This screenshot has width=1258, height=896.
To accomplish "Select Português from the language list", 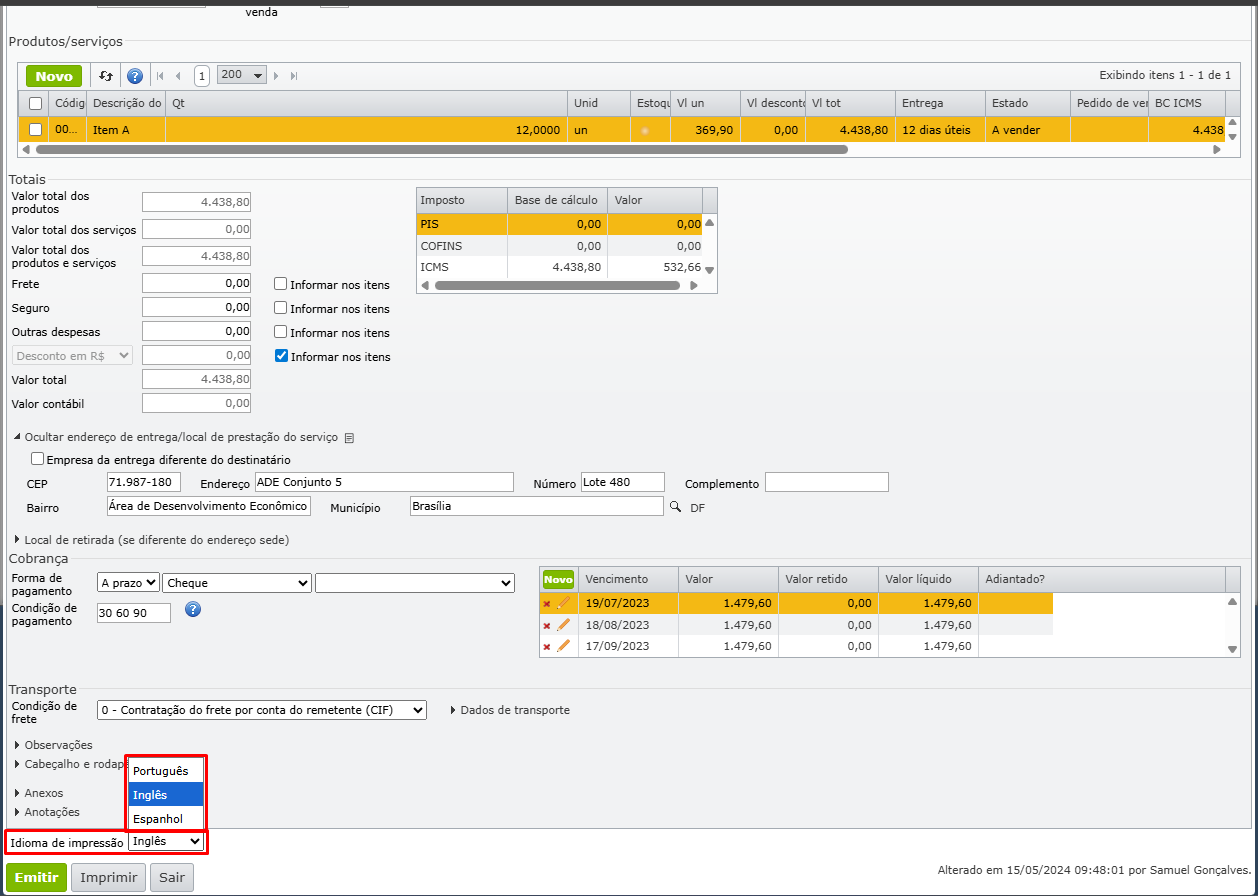I will coord(161,771).
